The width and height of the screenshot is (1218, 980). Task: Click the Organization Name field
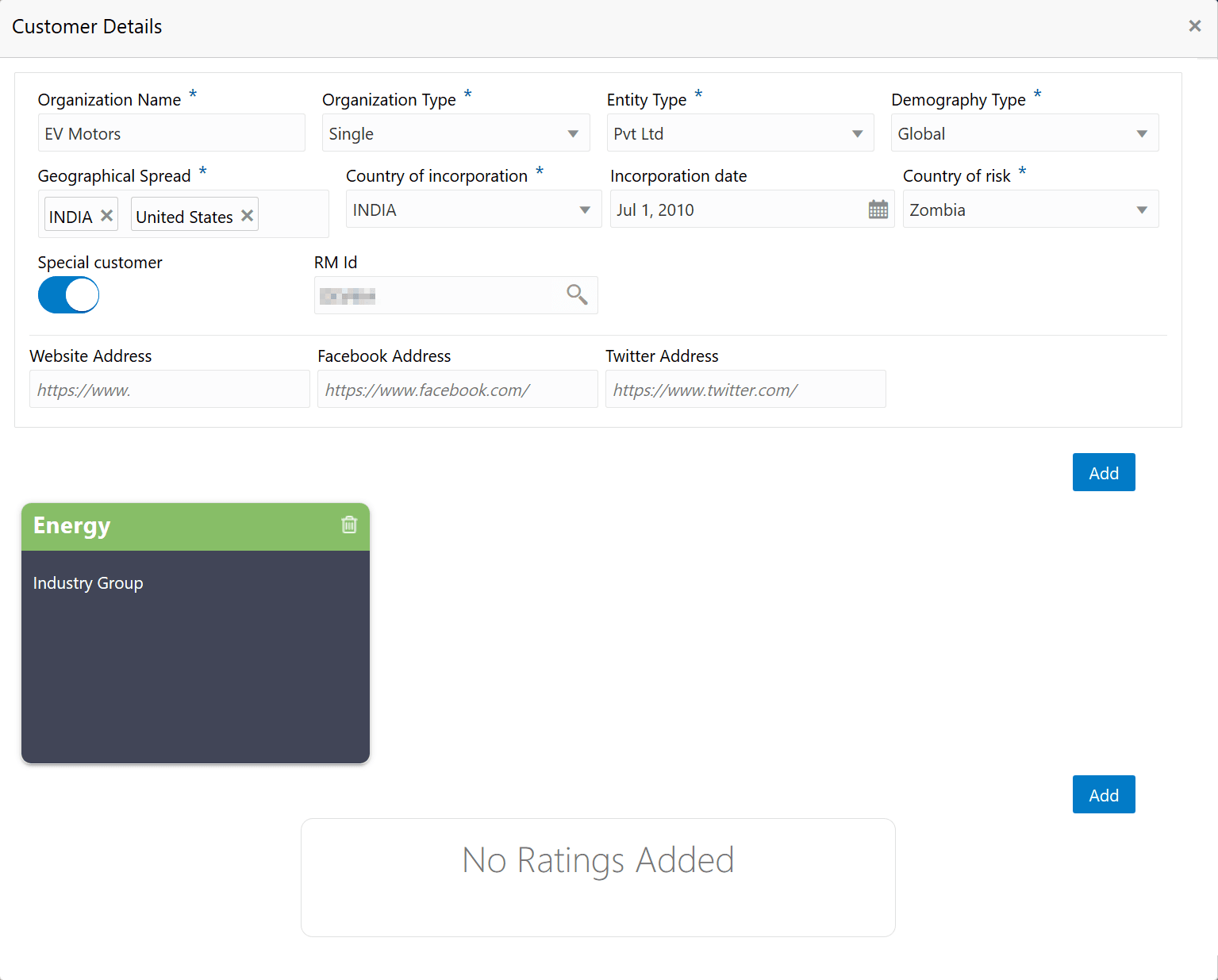point(171,133)
